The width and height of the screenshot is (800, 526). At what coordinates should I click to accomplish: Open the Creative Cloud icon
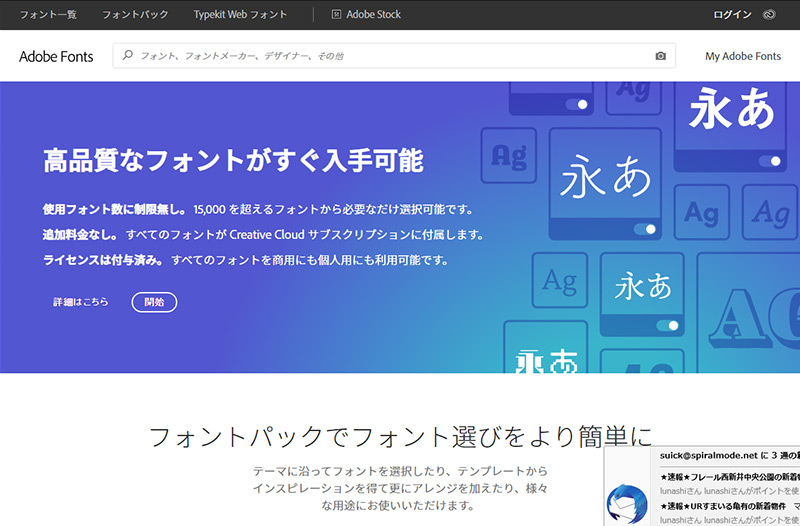click(x=769, y=14)
